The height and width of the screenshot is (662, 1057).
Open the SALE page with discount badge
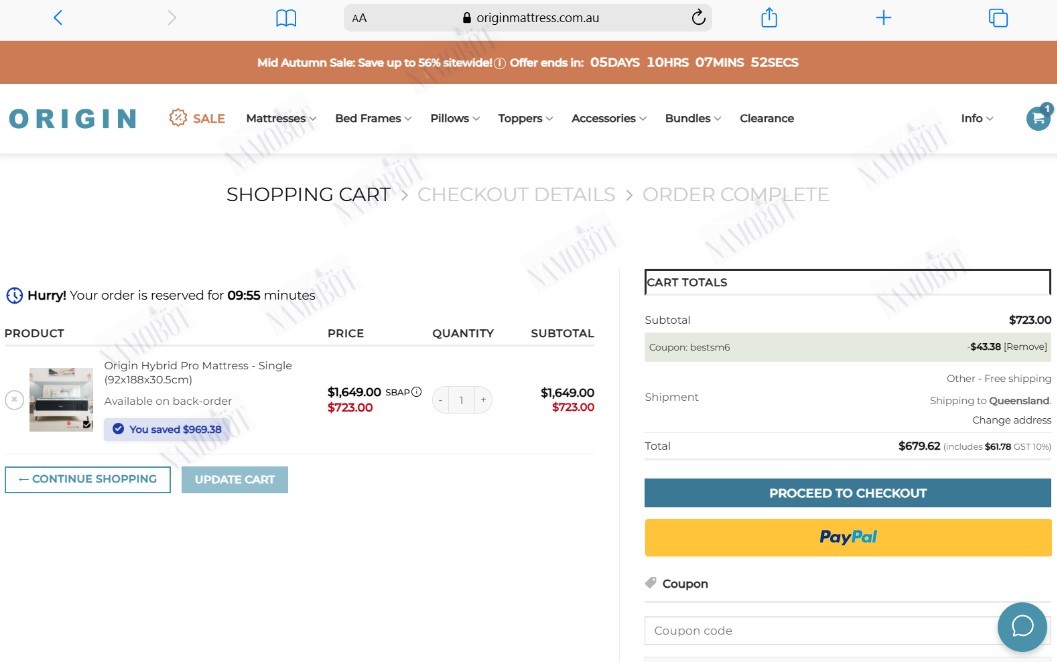tap(197, 118)
